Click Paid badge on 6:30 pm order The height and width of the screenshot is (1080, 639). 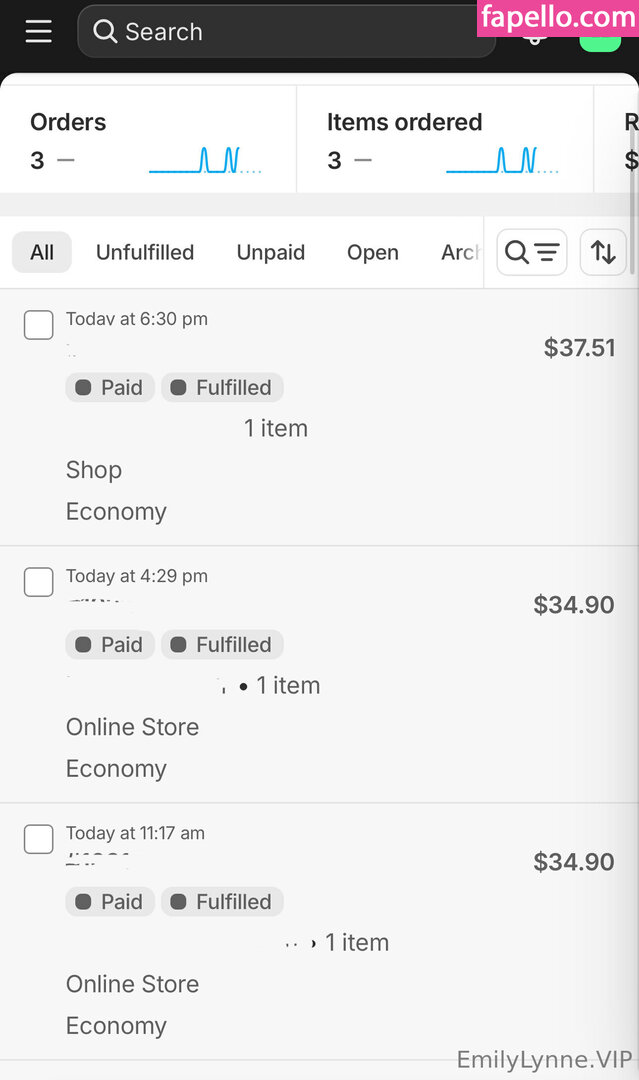pos(110,388)
